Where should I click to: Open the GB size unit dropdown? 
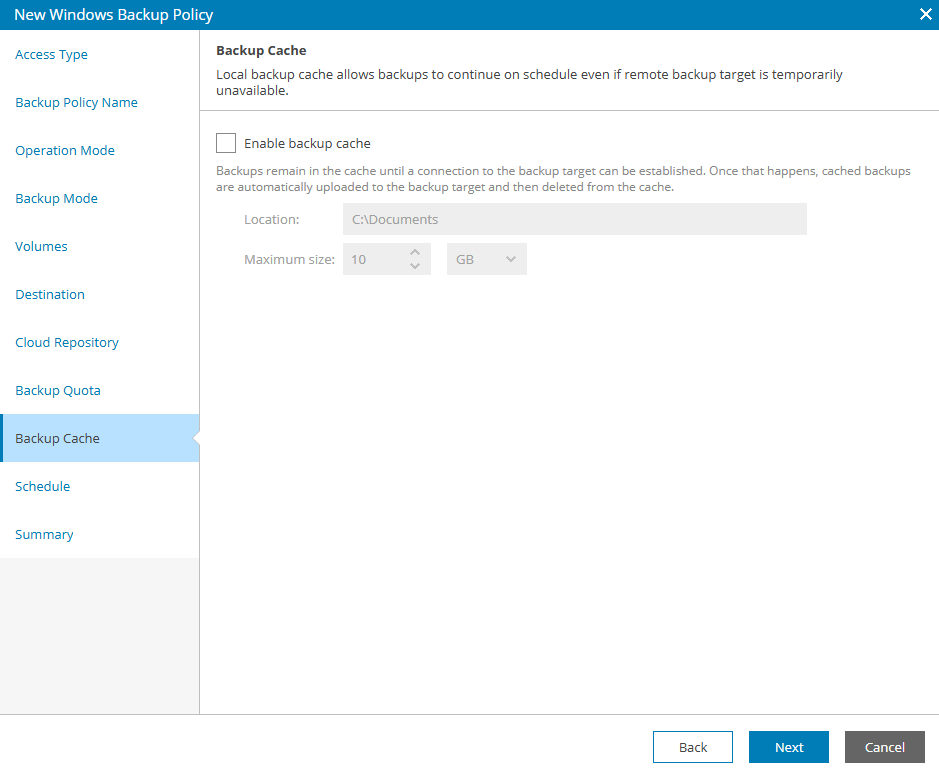pos(487,259)
